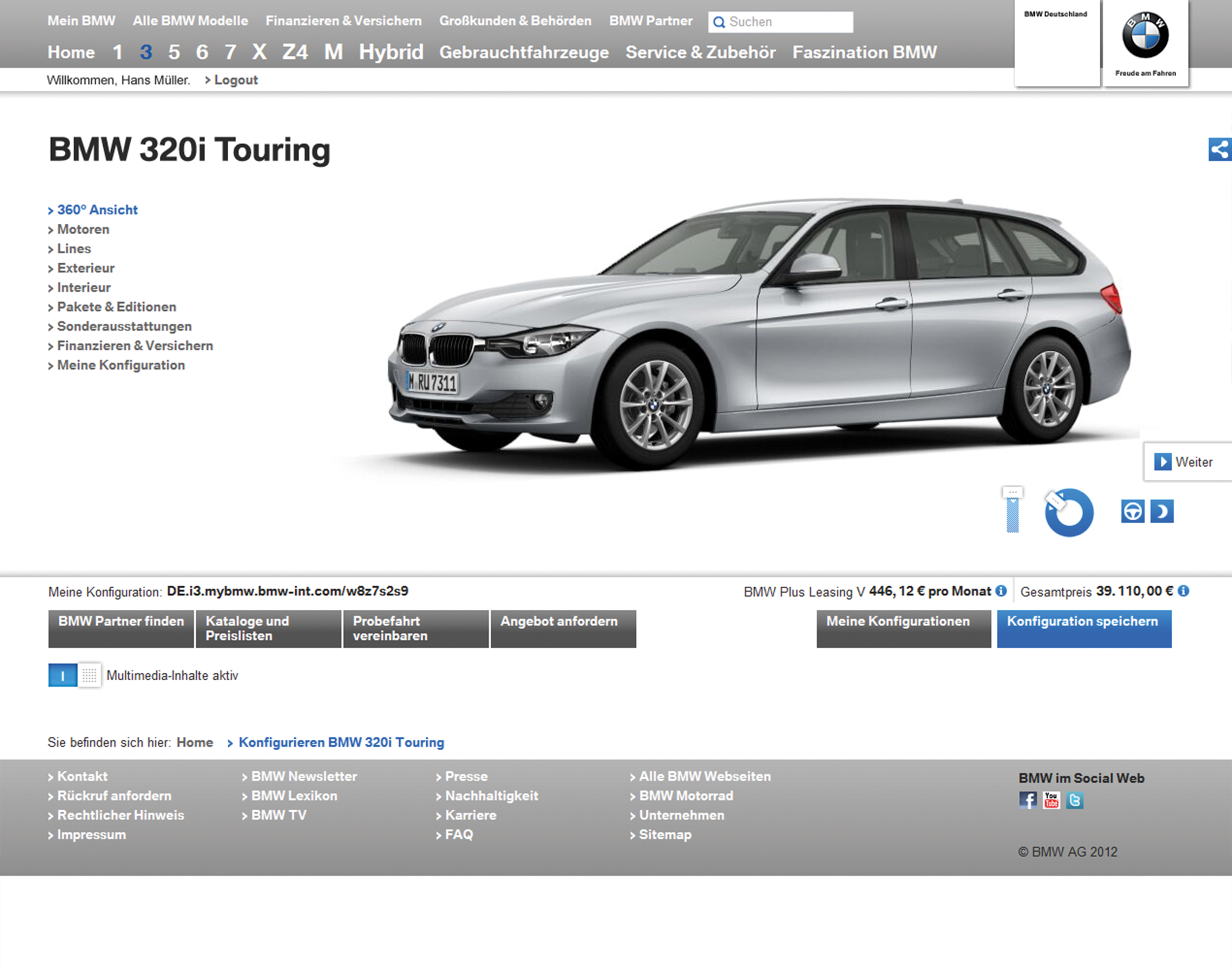
Task: Switch to night mode with moon icon
Action: (1161, 511)
